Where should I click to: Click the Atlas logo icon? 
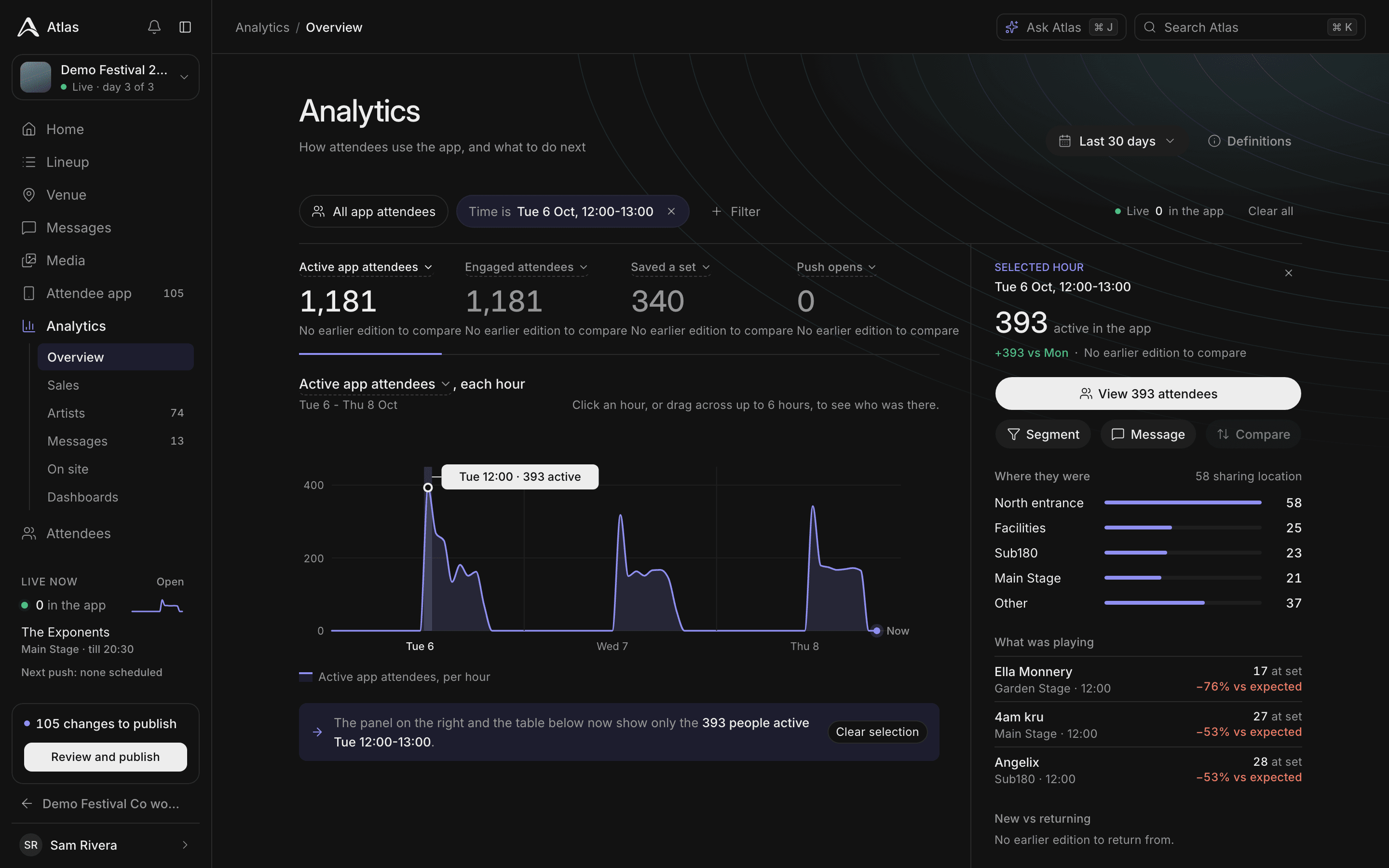click(x=28, y=27)
